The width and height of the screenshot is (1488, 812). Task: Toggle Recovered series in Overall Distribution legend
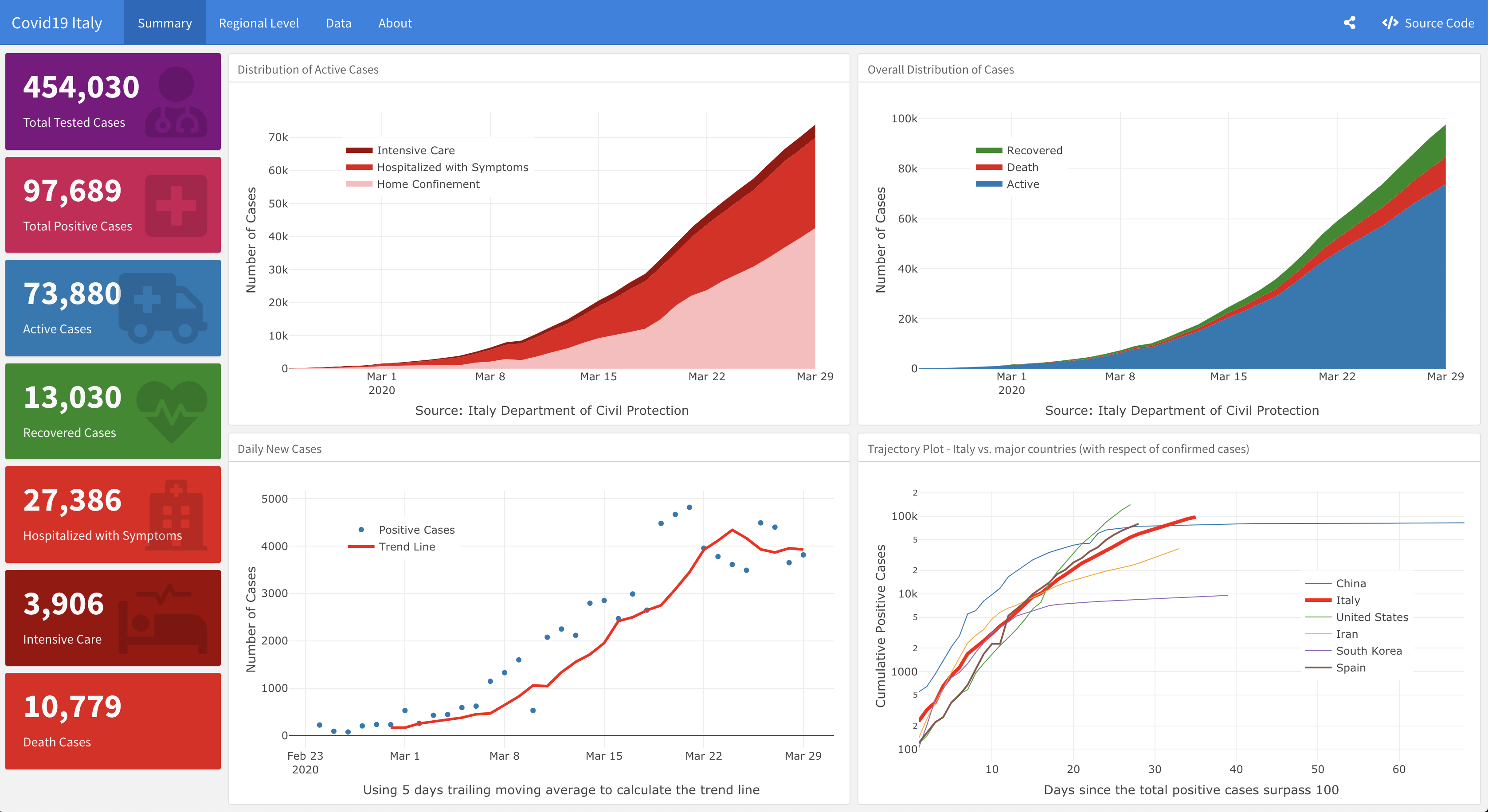(1034, 150)
